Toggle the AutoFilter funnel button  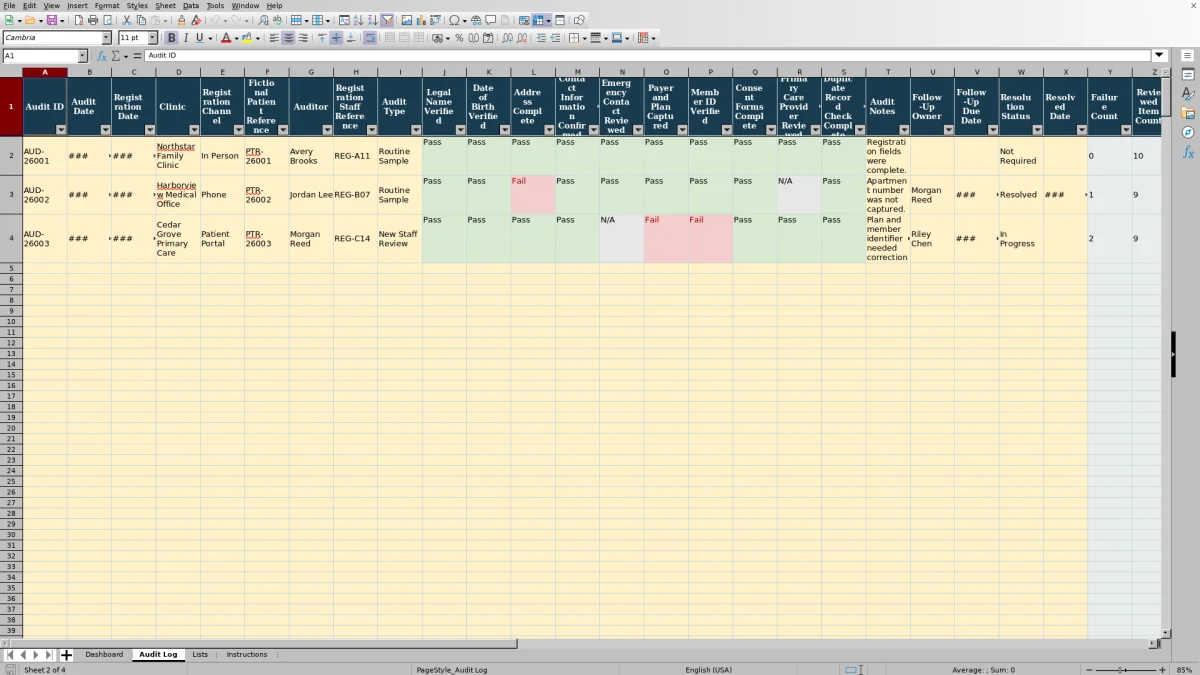click(386, 20)
